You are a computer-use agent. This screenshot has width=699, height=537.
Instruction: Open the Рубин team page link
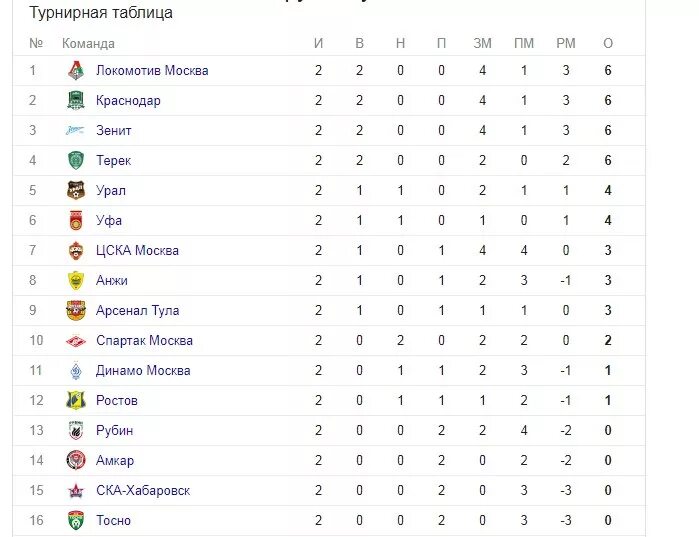[x=115, y=430]
